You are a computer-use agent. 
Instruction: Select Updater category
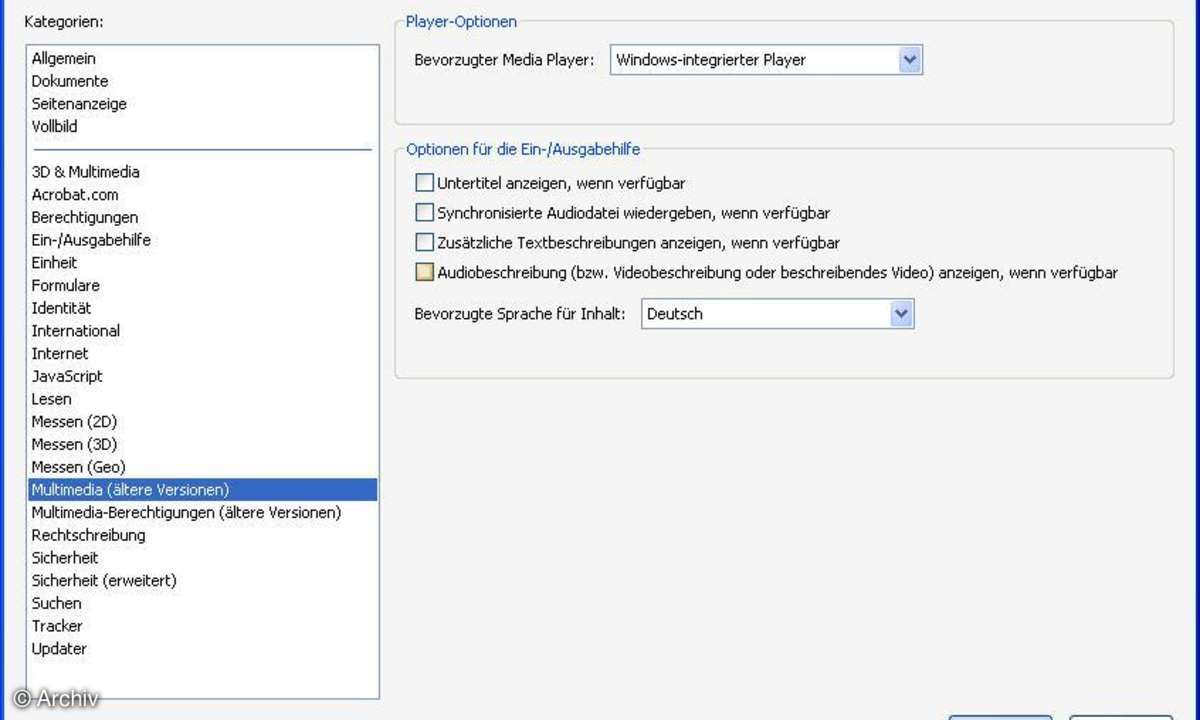click(59, 649)
